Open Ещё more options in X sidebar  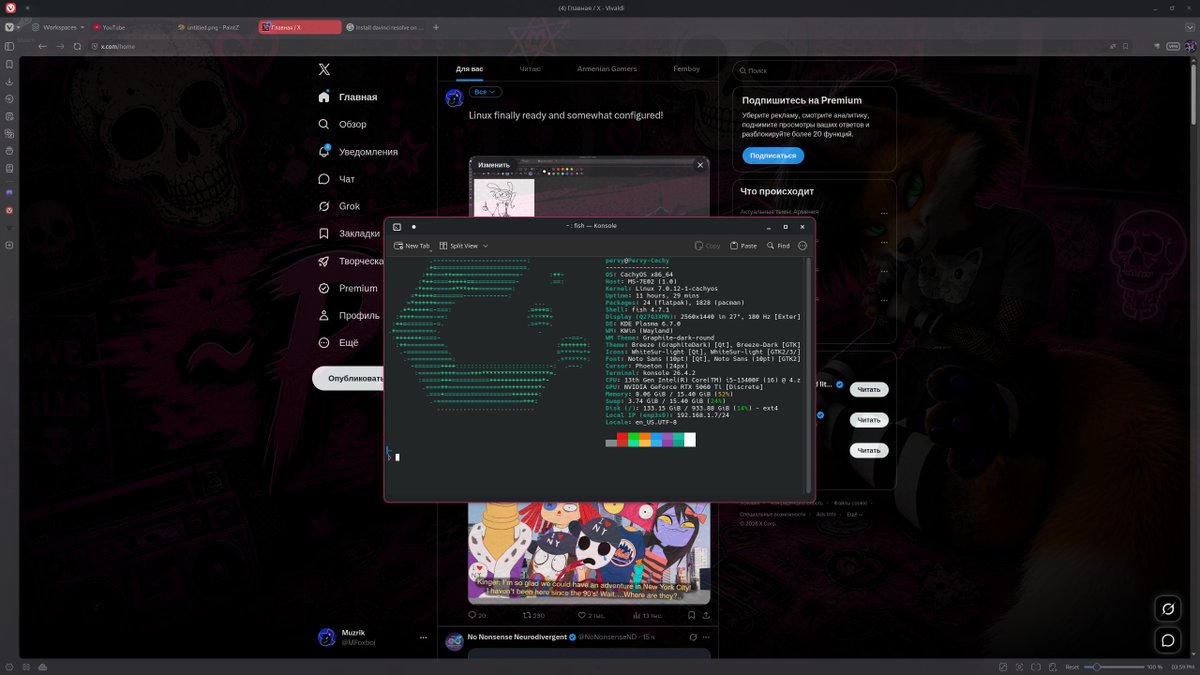click(338, 342)
